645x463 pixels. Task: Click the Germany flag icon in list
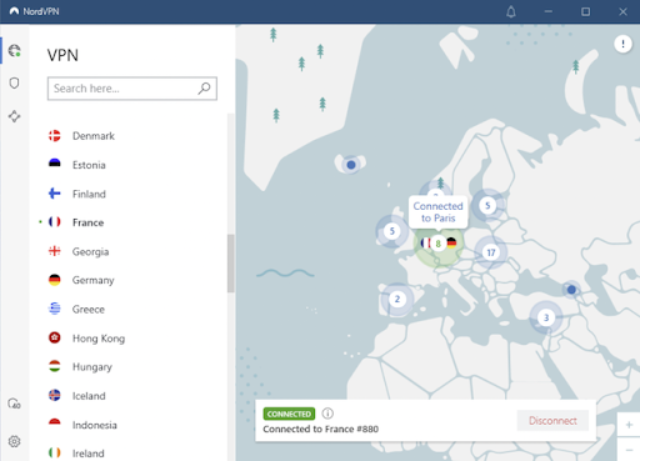54,280
